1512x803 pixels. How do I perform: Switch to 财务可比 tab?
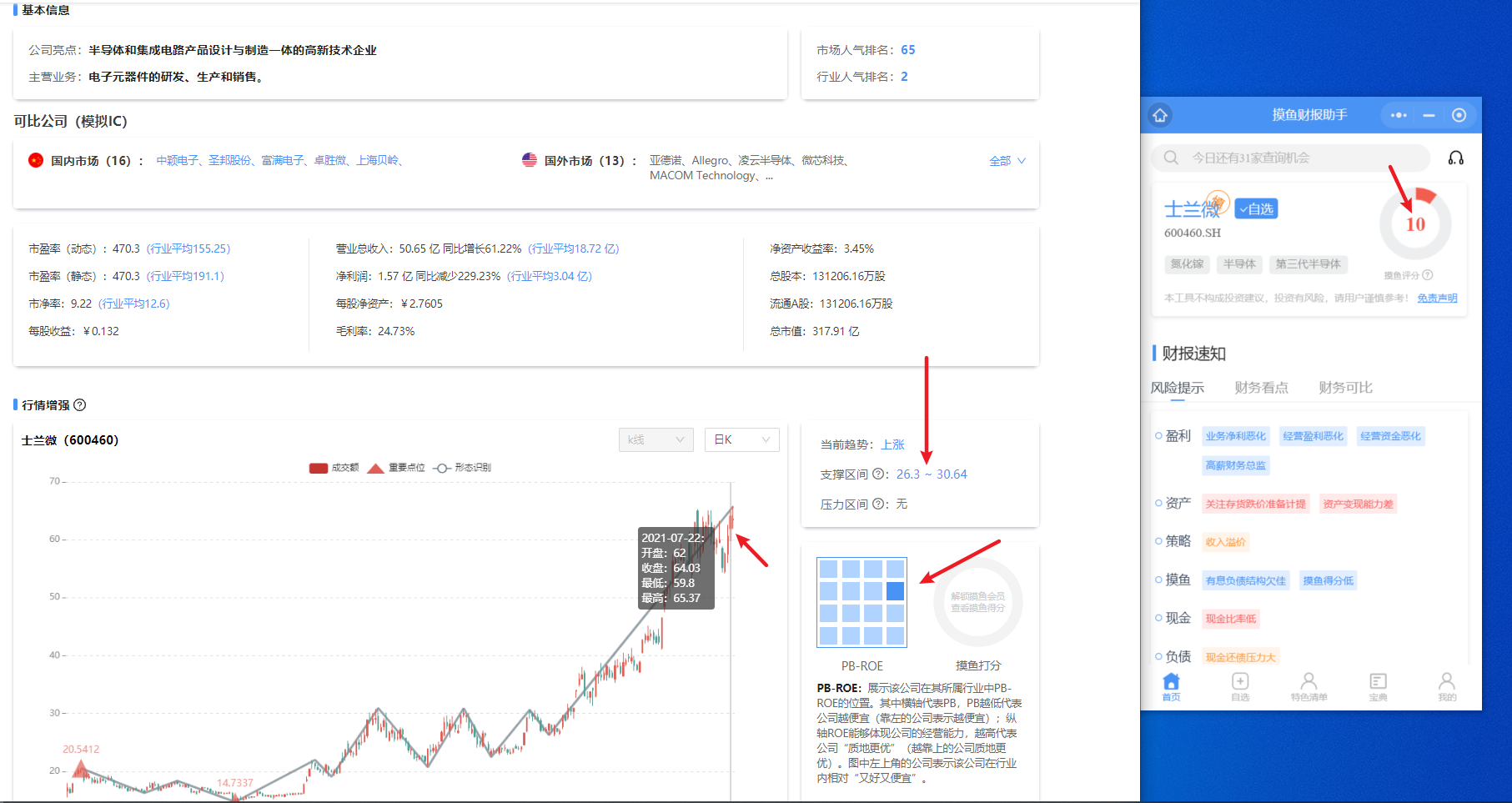click(x=1345, y=388)
